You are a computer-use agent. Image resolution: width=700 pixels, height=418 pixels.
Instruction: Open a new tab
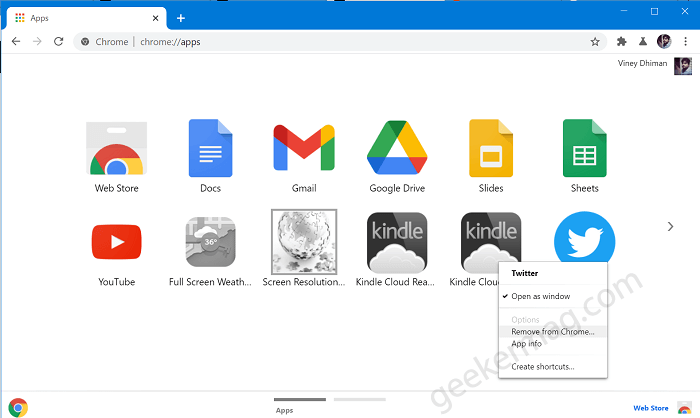(x=181, y=18)
